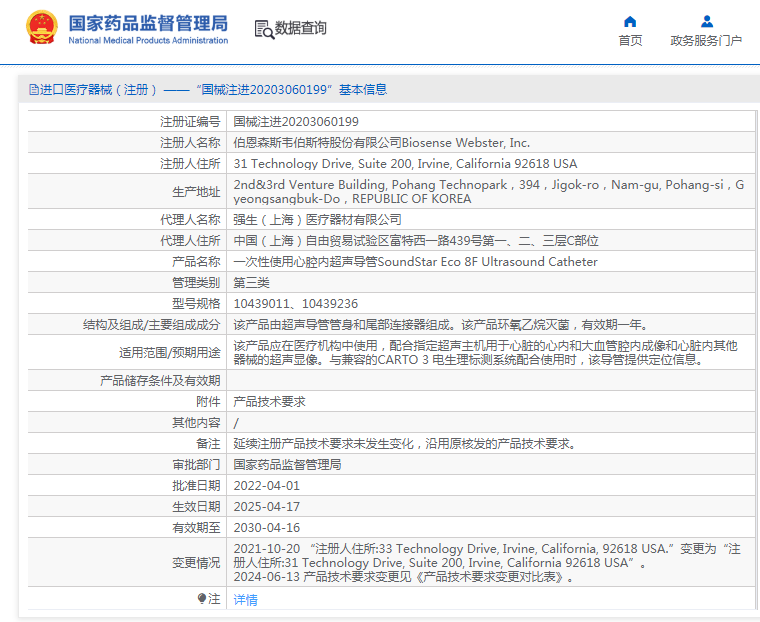Click model numbers 10439011、10439236

(296, 304)
